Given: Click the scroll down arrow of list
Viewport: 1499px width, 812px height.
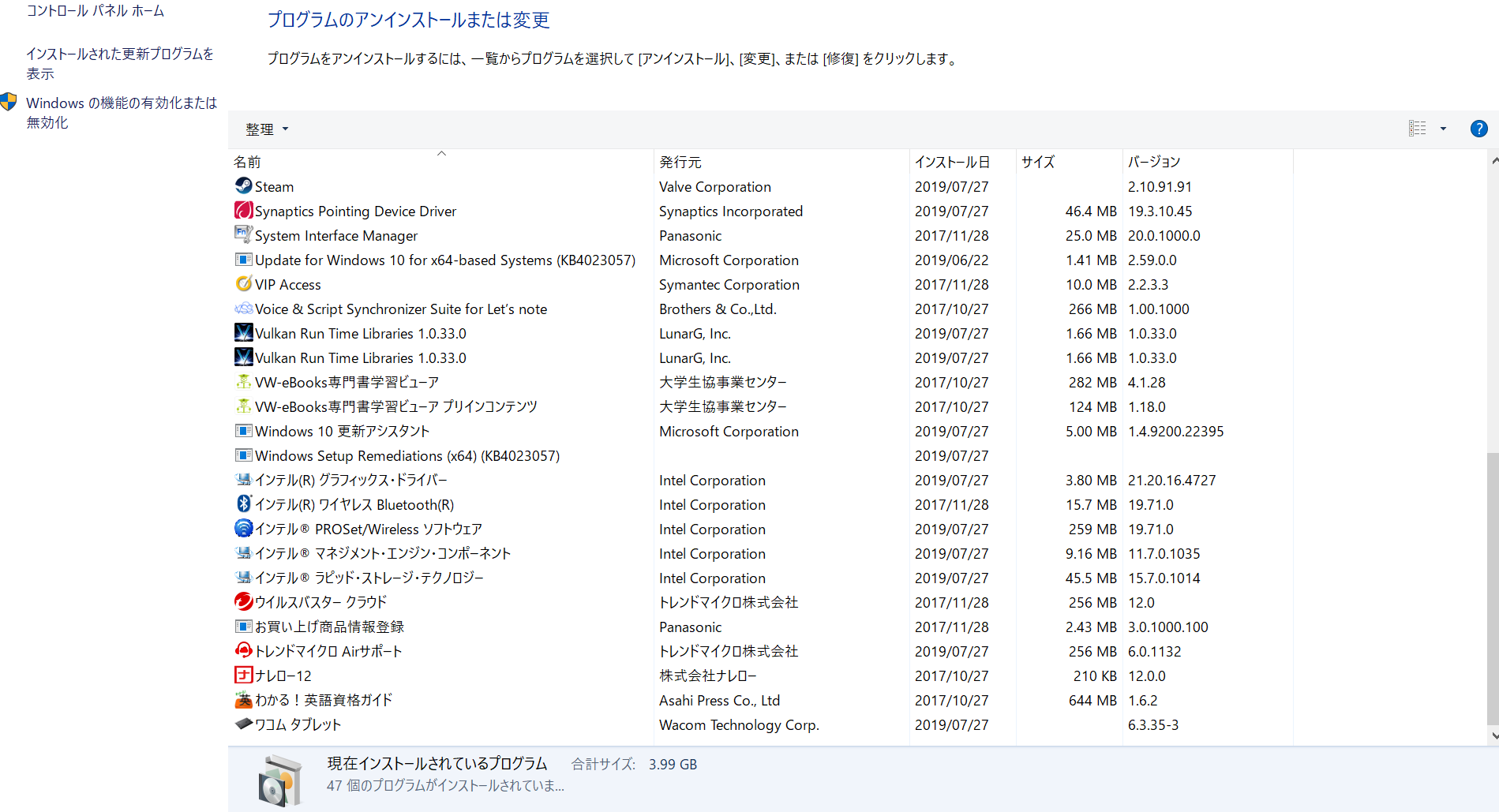Looking at the screenshot, I should 1493,735.
